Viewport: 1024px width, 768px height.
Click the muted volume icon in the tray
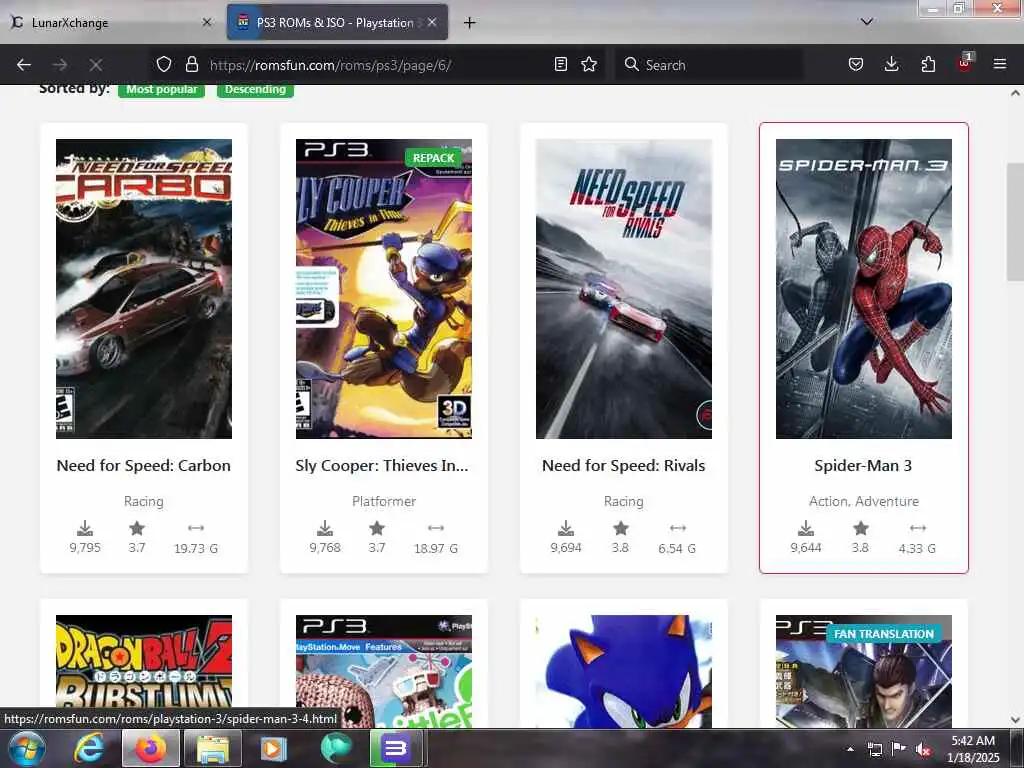923,750
